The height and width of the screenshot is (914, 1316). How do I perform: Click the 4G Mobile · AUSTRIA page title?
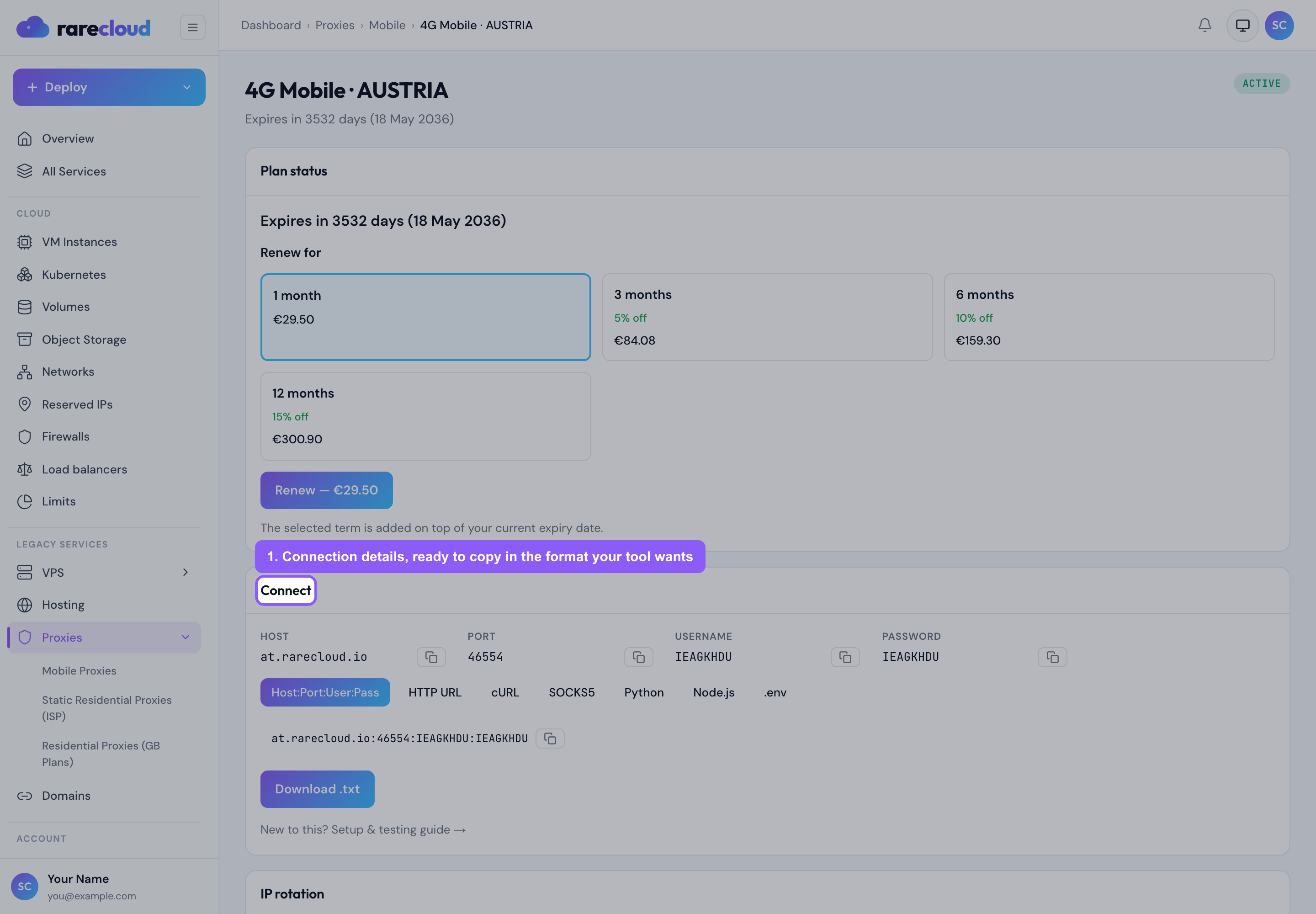pyautogui.click(x=346, y=90)
